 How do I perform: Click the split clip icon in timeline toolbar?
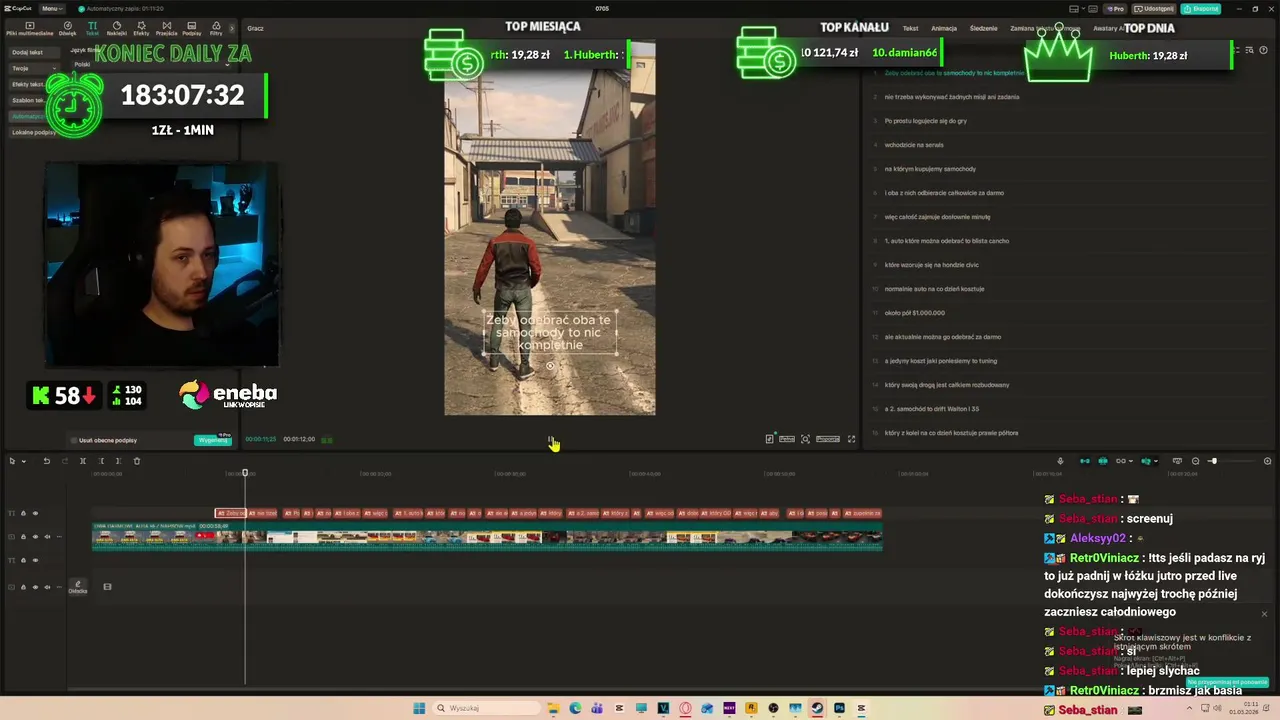[x=83, y=461]
